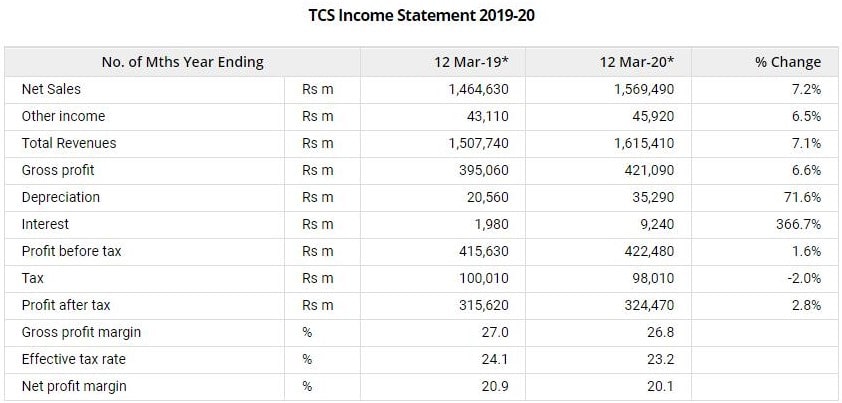This screenshot has width=842, height=403.
Task: Select the Net Sales row label
Action: tap(51, 89)
